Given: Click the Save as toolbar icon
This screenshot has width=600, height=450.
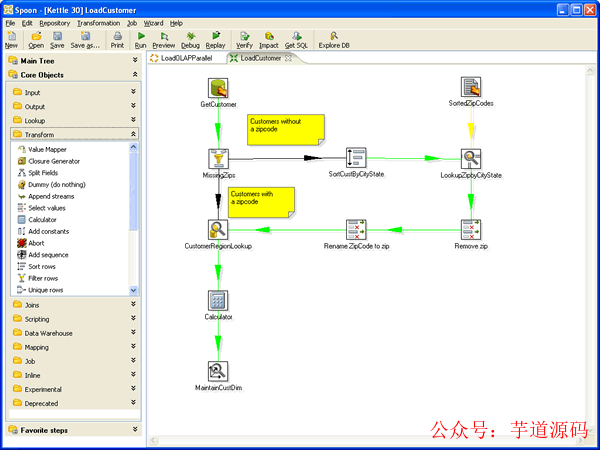Looking at the screenshot, I should pos(85,36).
